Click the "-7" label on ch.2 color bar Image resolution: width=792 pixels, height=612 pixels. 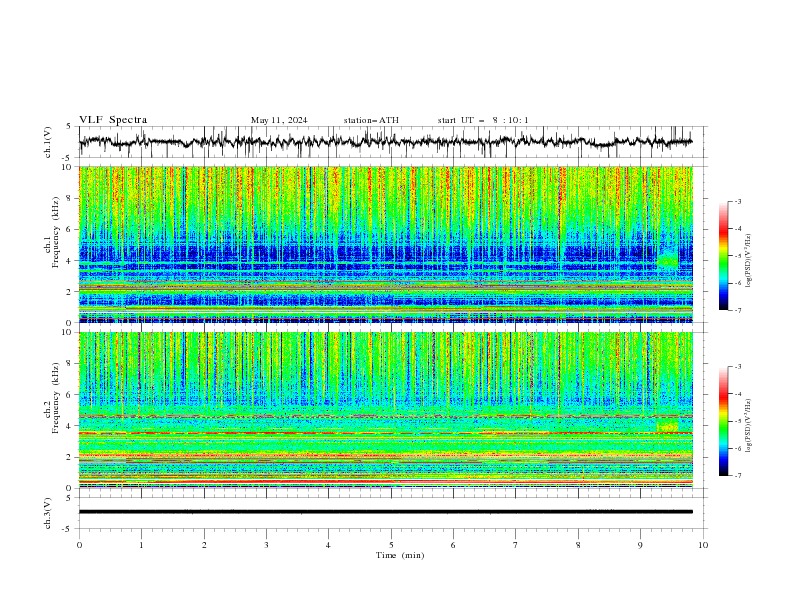pyautogui.click(x=738, y=476)
